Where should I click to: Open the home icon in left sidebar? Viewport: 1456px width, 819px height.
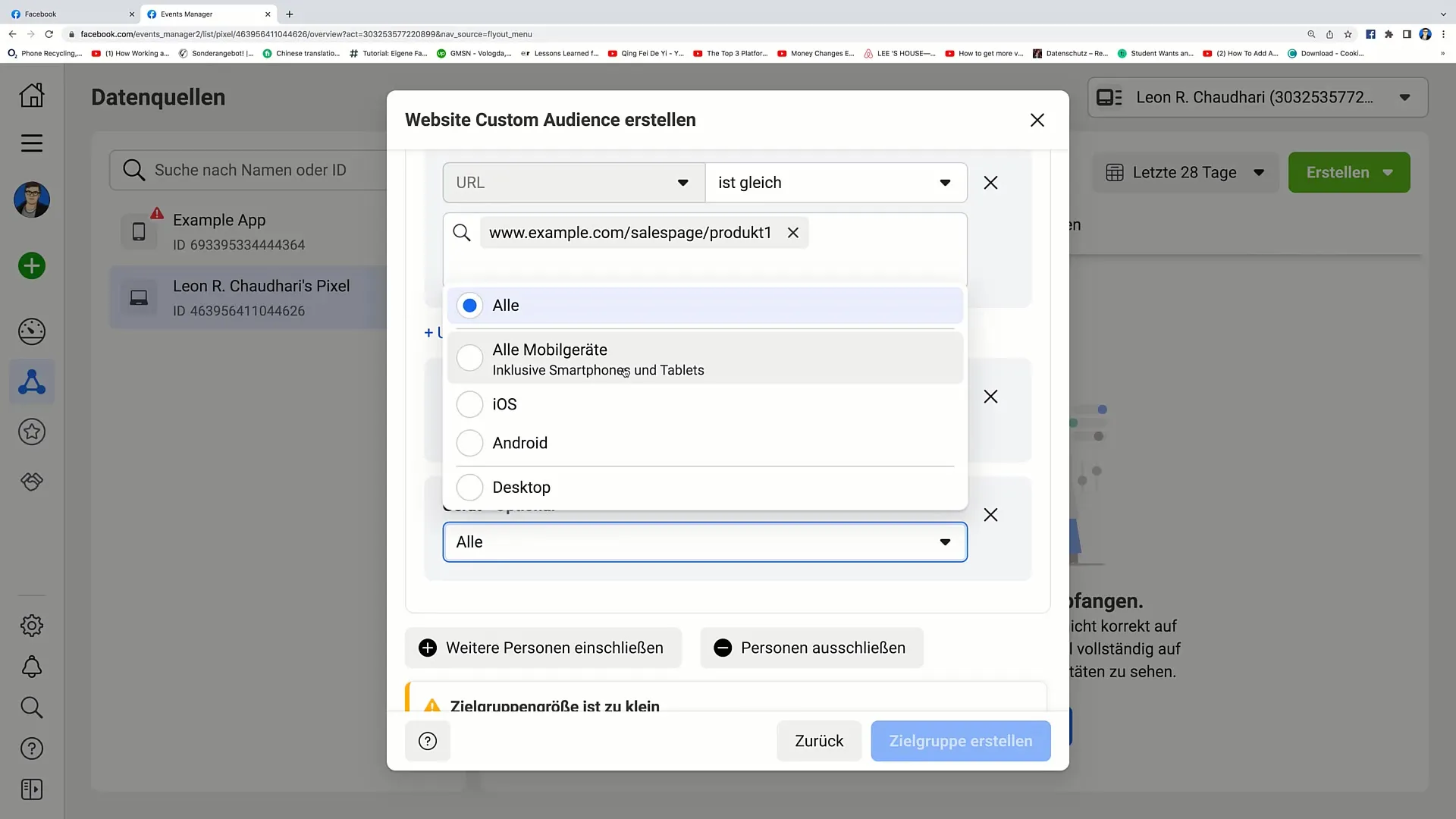coord(32,96)
